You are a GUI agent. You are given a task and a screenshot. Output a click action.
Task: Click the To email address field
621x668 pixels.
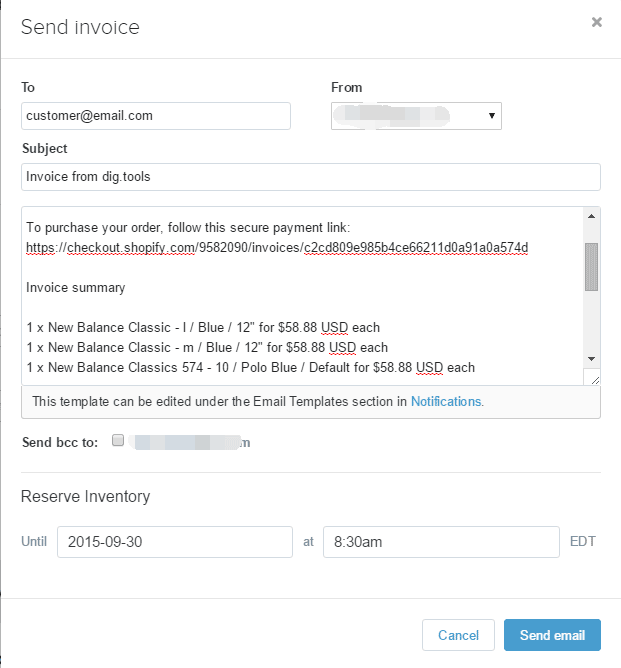point(155,116)
